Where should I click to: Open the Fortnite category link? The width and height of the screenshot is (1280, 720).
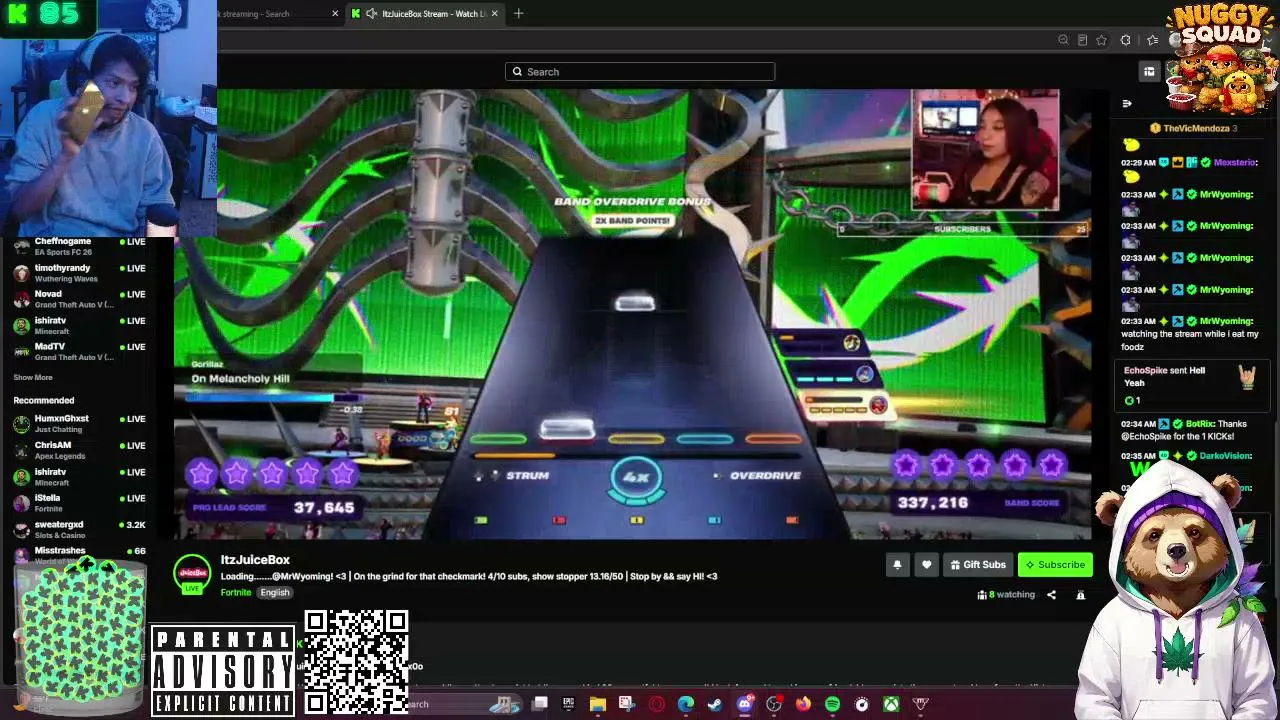click(236, 593)
